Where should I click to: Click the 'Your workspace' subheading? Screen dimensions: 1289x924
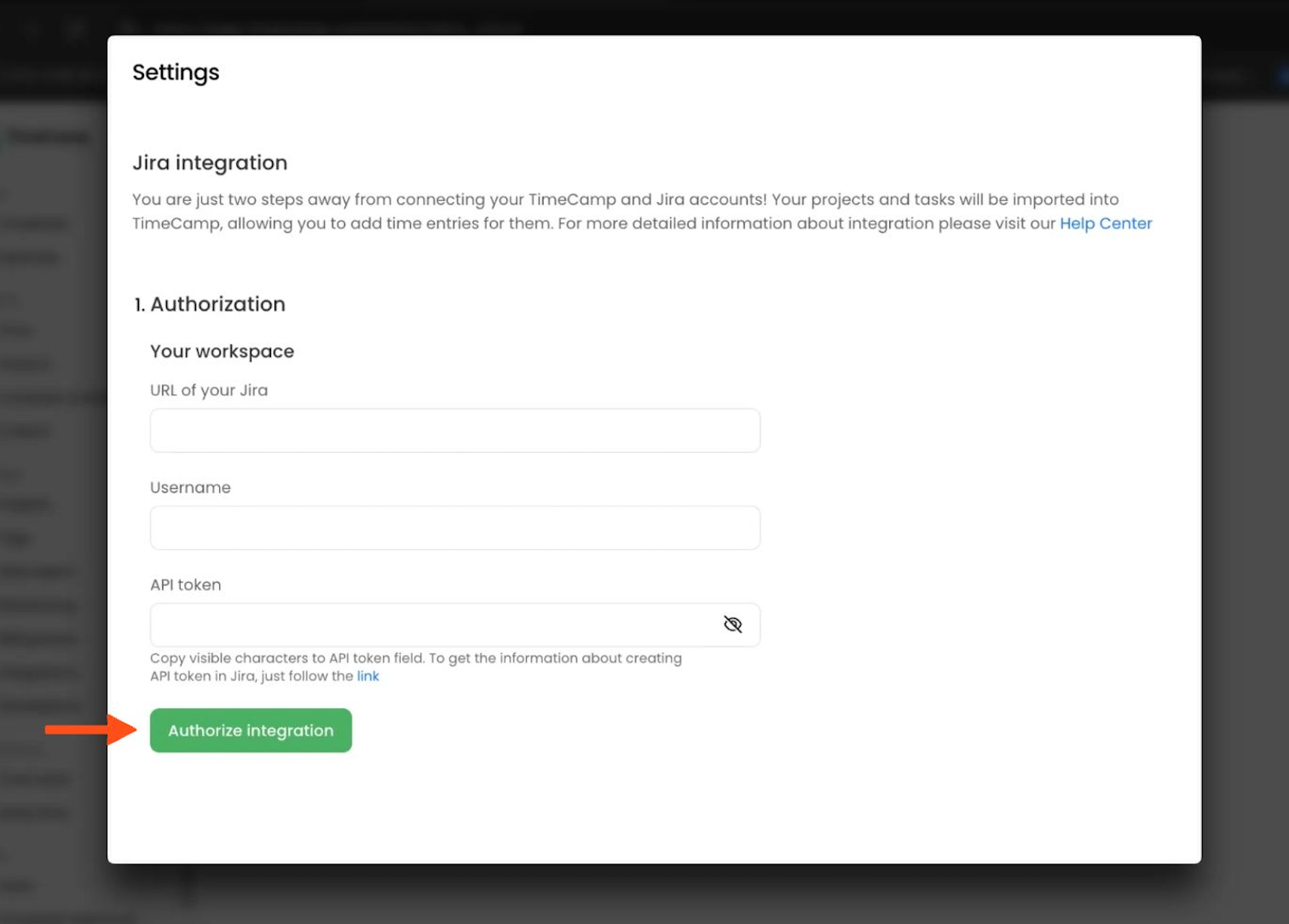click(x=222, y=351)
